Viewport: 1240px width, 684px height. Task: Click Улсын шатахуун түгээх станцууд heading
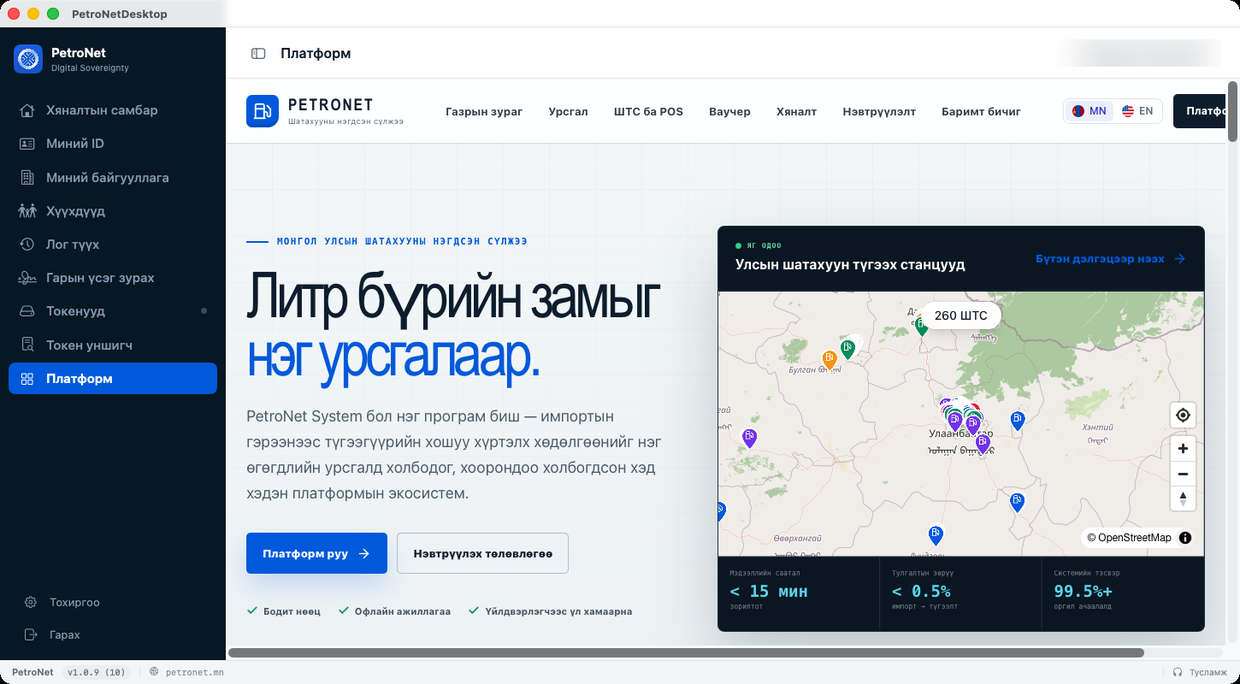[850, 265]
